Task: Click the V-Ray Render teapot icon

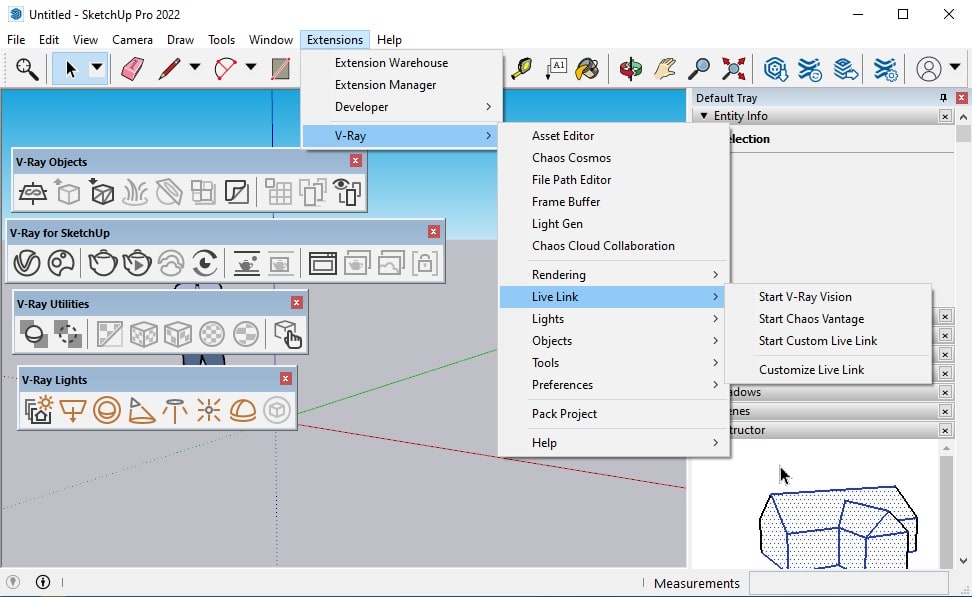Action: 102,263
